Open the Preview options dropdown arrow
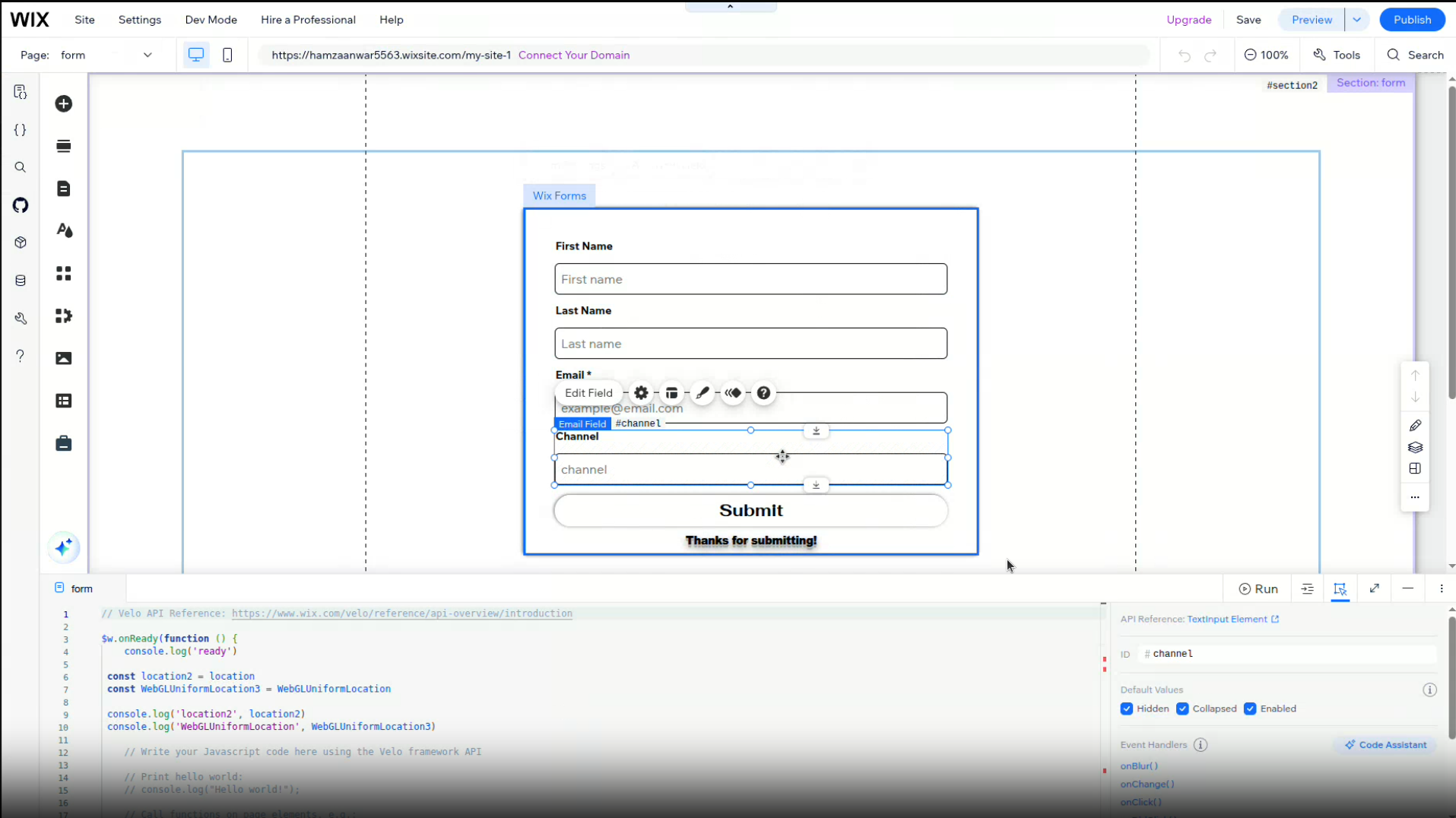1456x818 pixels. pyautogui.click(x=1356, y=20)
